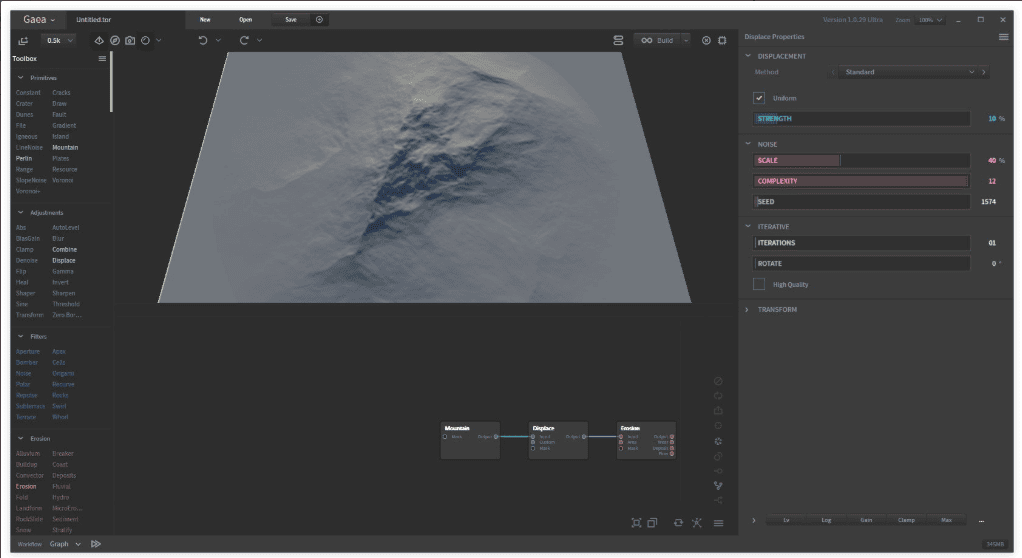Screen dimensions: 1022x558
Task: Click the refresh loop icon in graph toolbar
Action: (679, 523)
